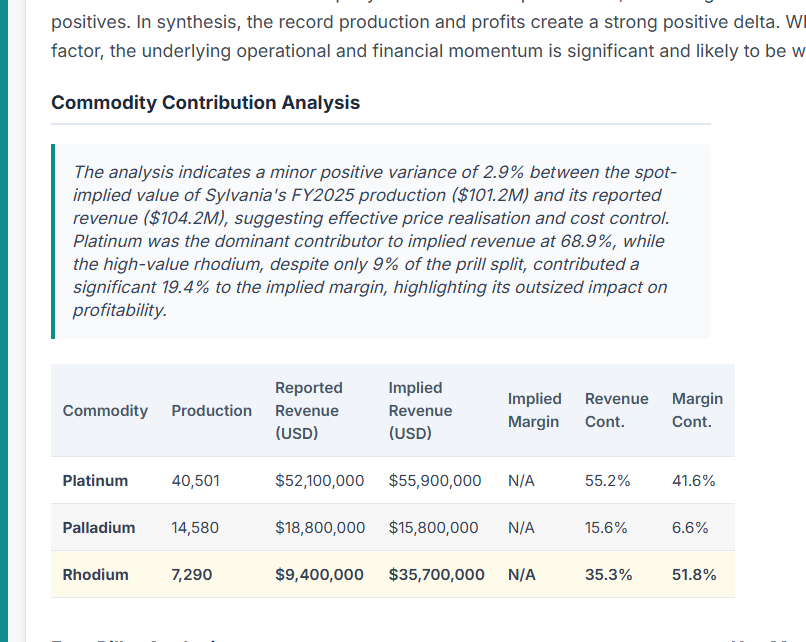Click the Implied Revenue (USD) header
The width and height of the screenshot is (806, 642).
point(420,410)
